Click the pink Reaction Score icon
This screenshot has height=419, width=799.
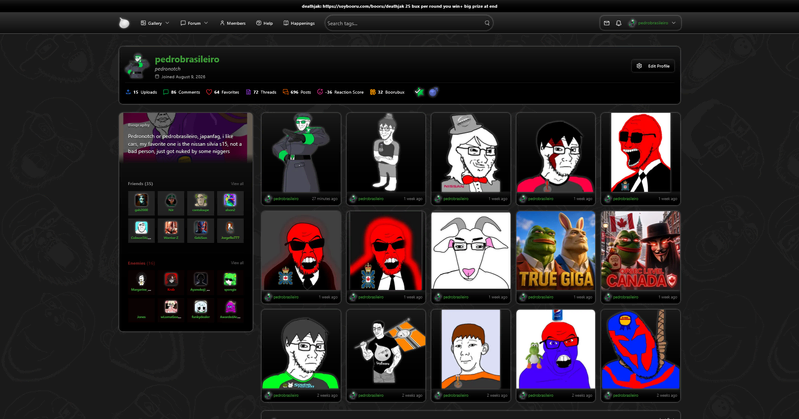(x=320, y=92)
